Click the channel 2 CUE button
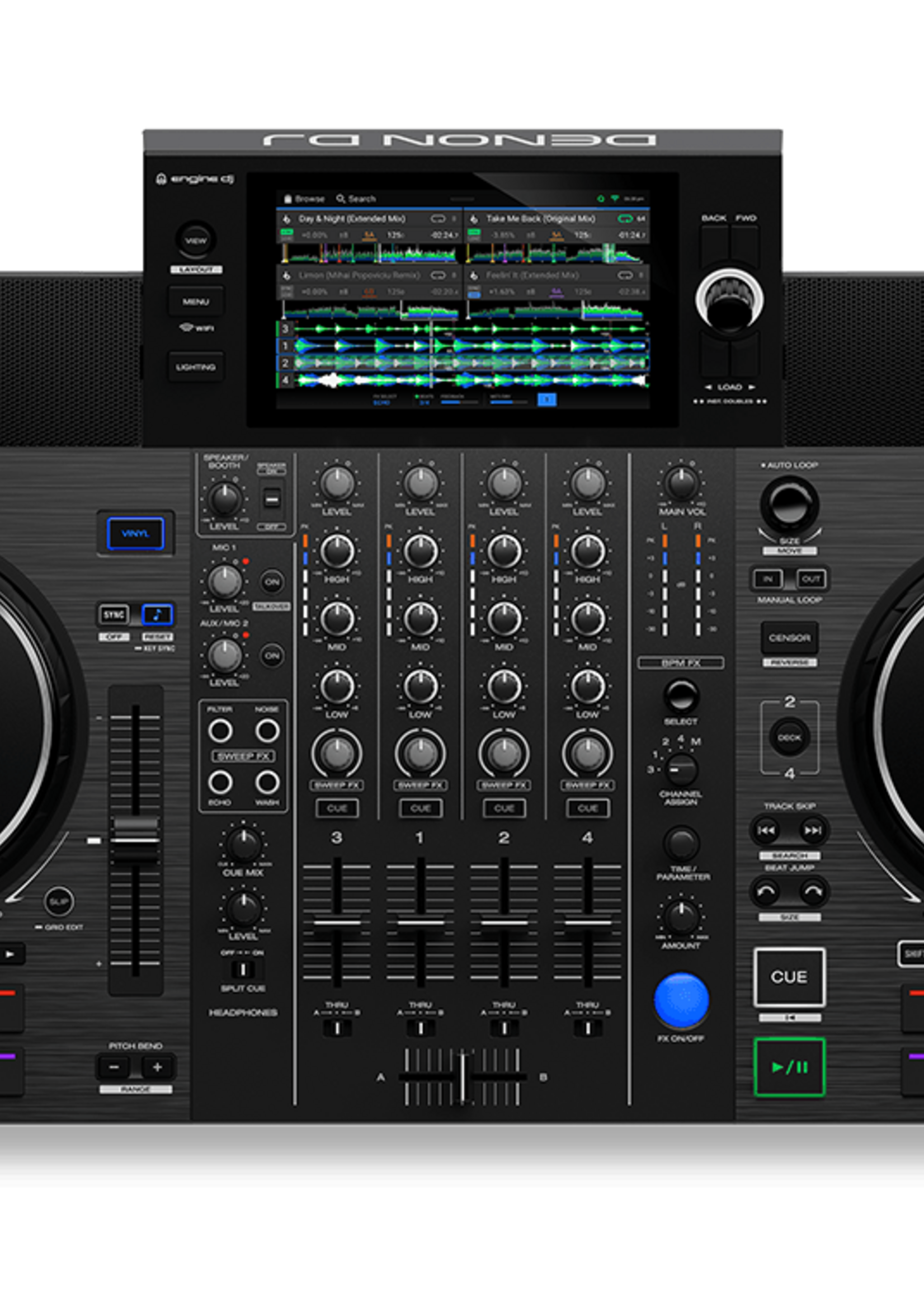Image resolution: width=924 pixels, height=1294 pixels. coord(504,808)
